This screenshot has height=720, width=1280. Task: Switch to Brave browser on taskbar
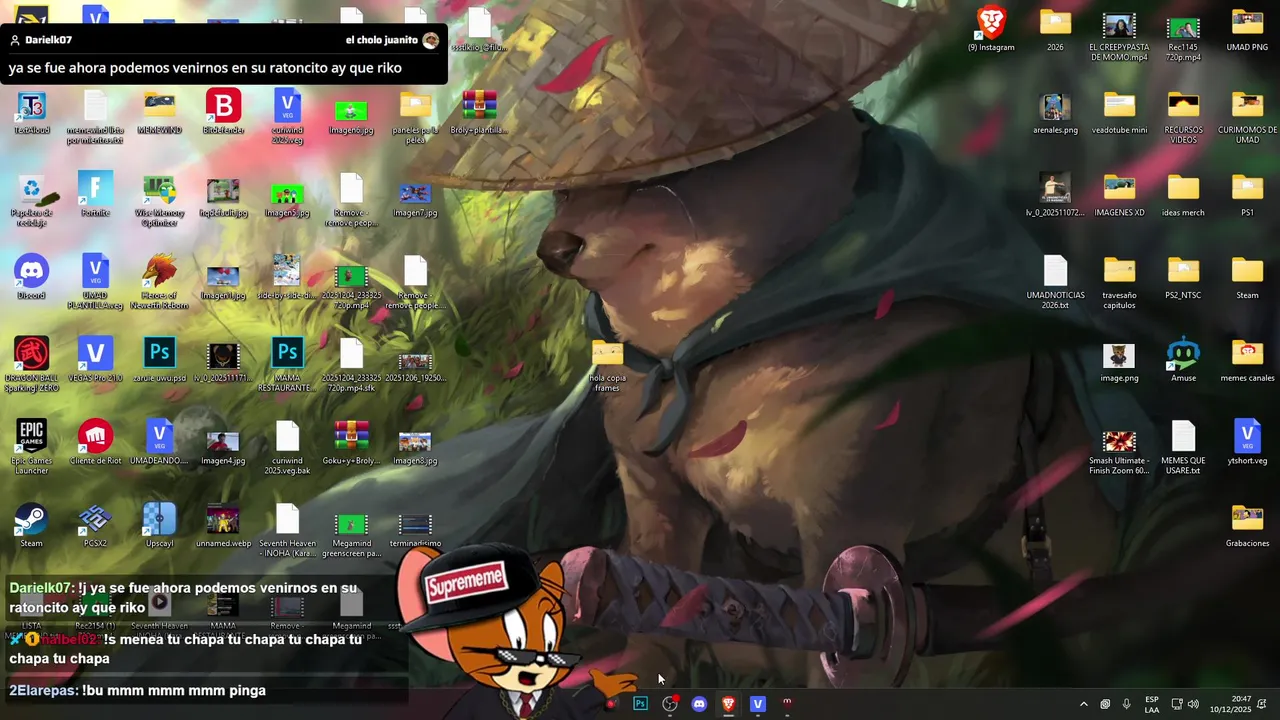[728, 704]
